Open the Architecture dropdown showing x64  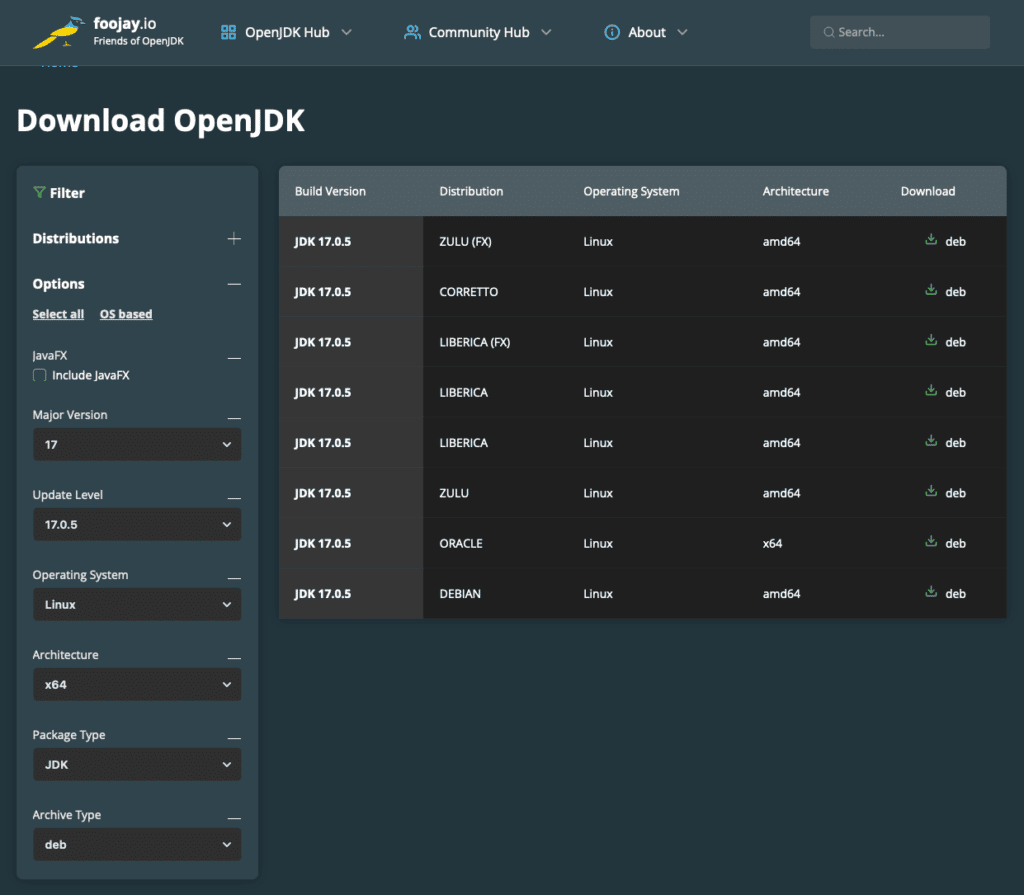[x=137, y=685]
